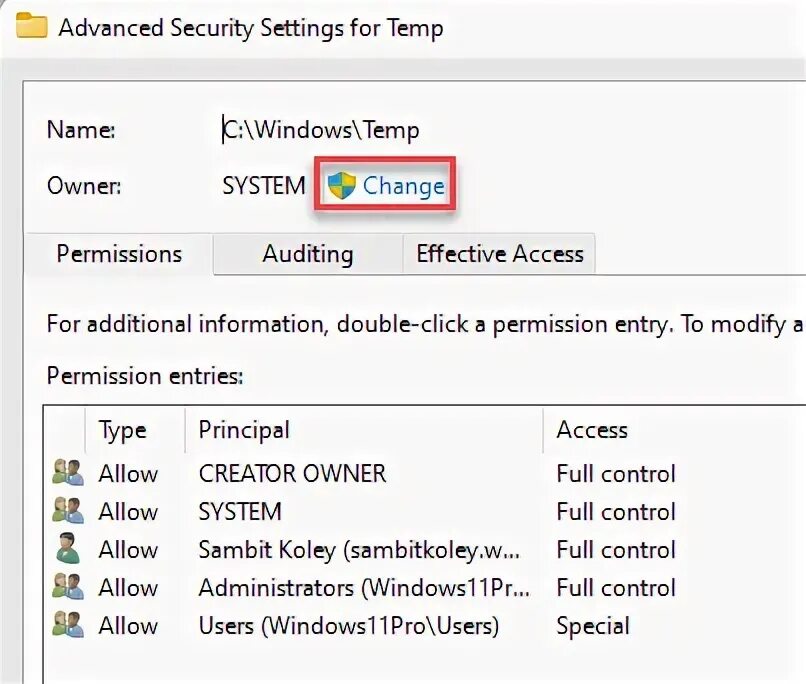Click the single-user icon for Sambit Koley

coord(68,550)
